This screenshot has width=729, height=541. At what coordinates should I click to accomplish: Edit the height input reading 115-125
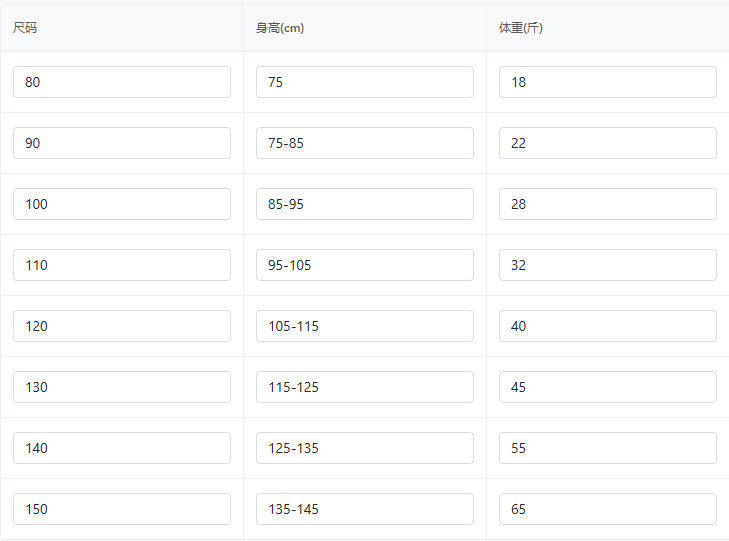(364, 387)
